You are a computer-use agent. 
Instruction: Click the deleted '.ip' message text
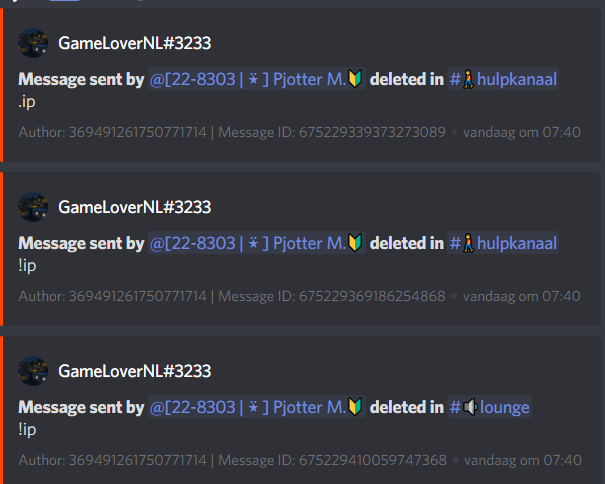(27, 102)
